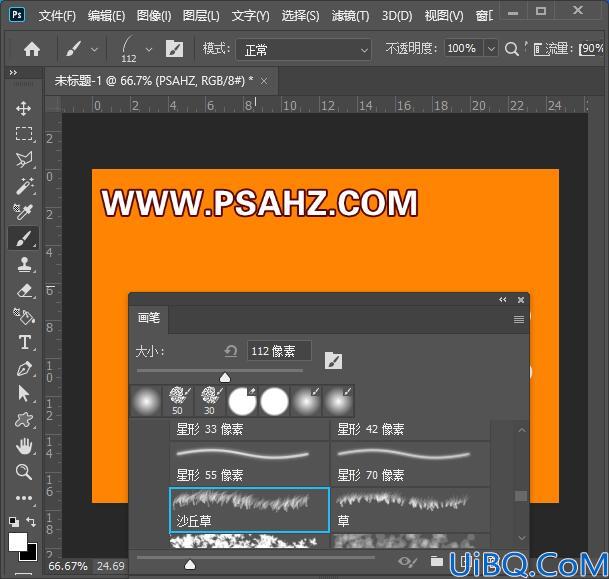This screenshot has width=609, height=579.
Task: Close the Brushes panel
Action: pyautogui.click(x=521, y=300)
